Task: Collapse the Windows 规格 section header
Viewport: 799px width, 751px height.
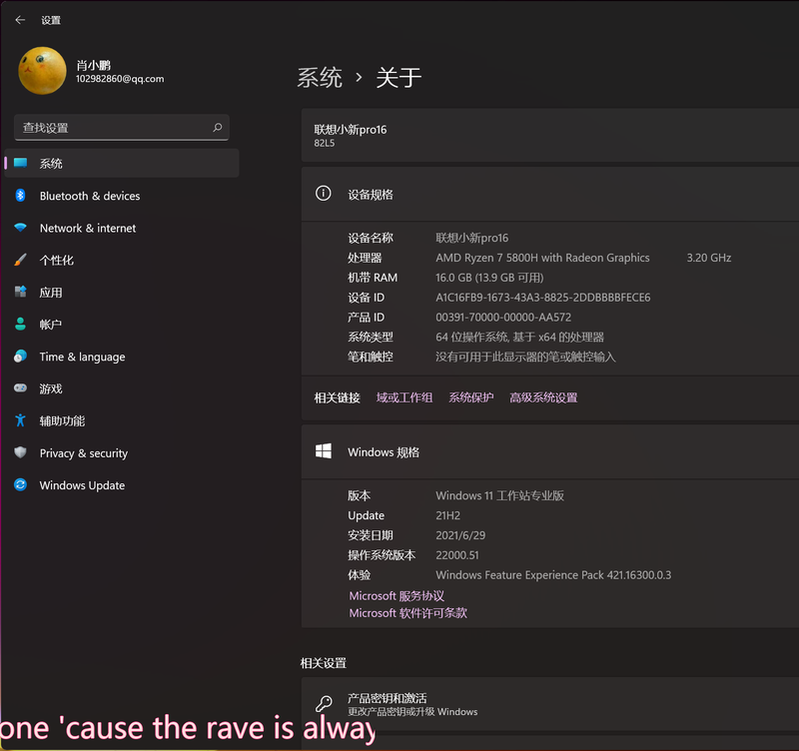Action: pos(550,452)
